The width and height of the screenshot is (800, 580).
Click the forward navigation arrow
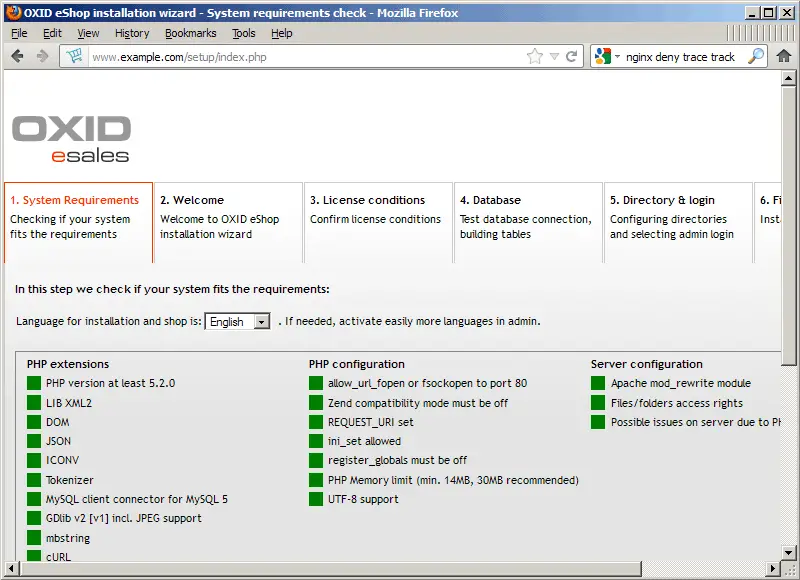point(42,57)
